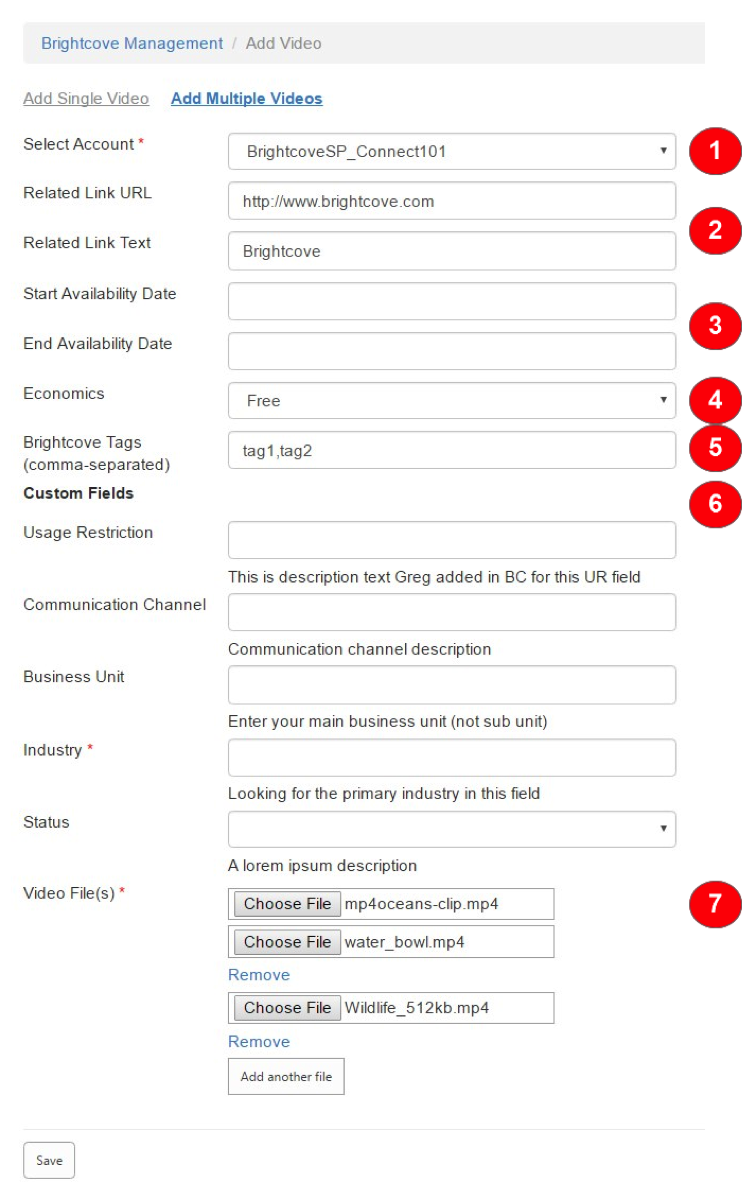743x1200 pixels.
Task: Click the Start Availability Date field
Action: click(451, 301)
